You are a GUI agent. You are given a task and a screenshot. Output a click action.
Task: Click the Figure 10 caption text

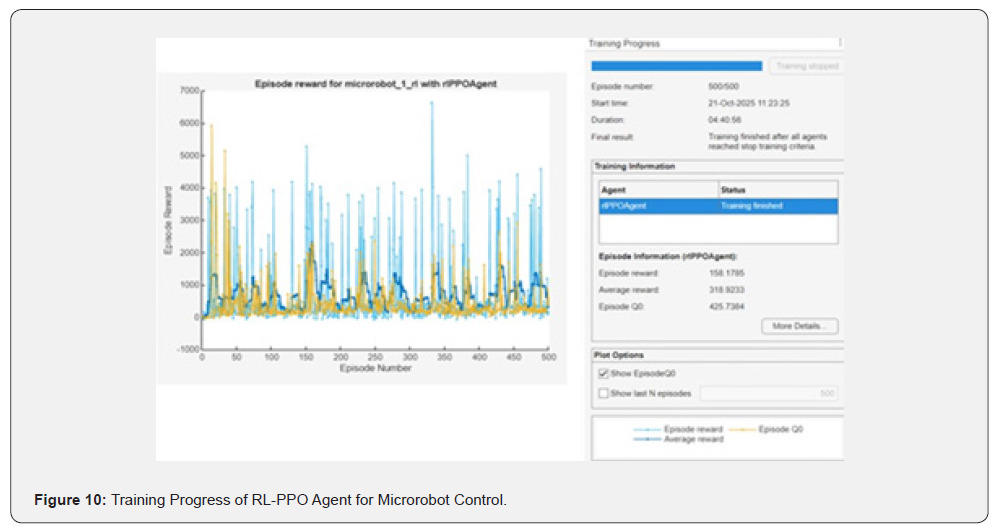coord(270,500)
